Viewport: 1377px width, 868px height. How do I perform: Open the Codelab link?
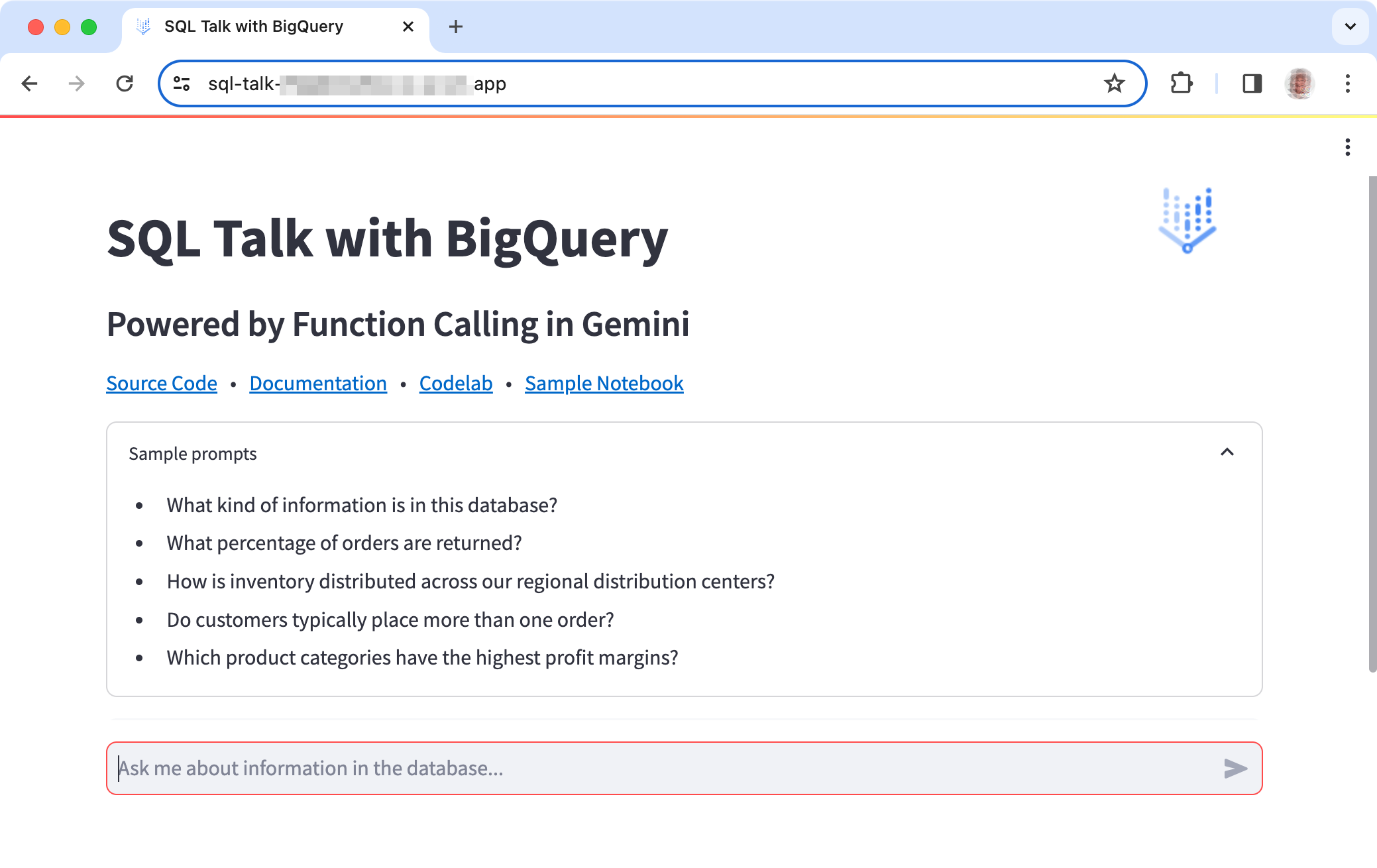456,382
